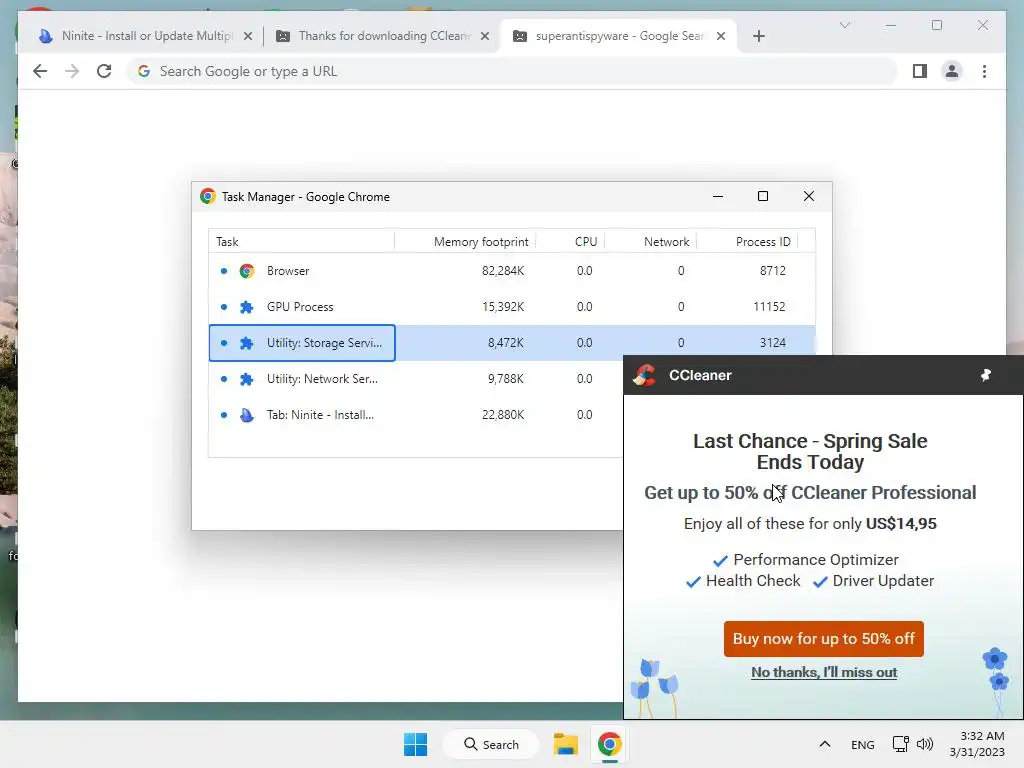Open ENG language switcher
Image resolution: width=1024 pixels, height=768 pixels.
(863, 744)
